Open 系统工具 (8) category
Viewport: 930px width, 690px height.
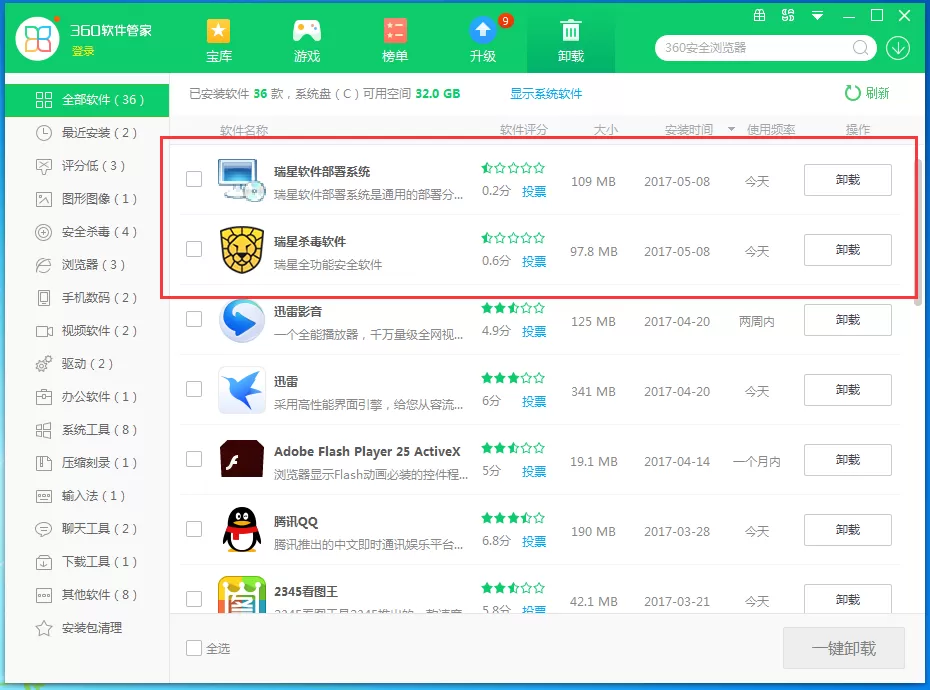87,430
